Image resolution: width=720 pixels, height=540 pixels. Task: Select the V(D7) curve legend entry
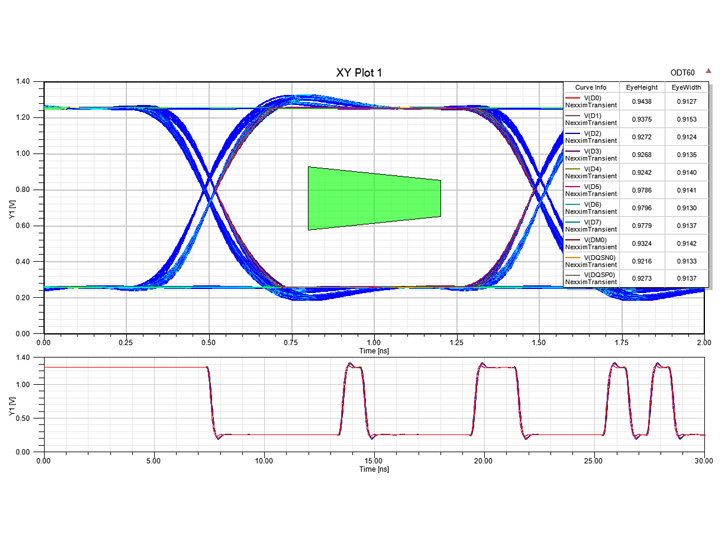pos(592,226)
